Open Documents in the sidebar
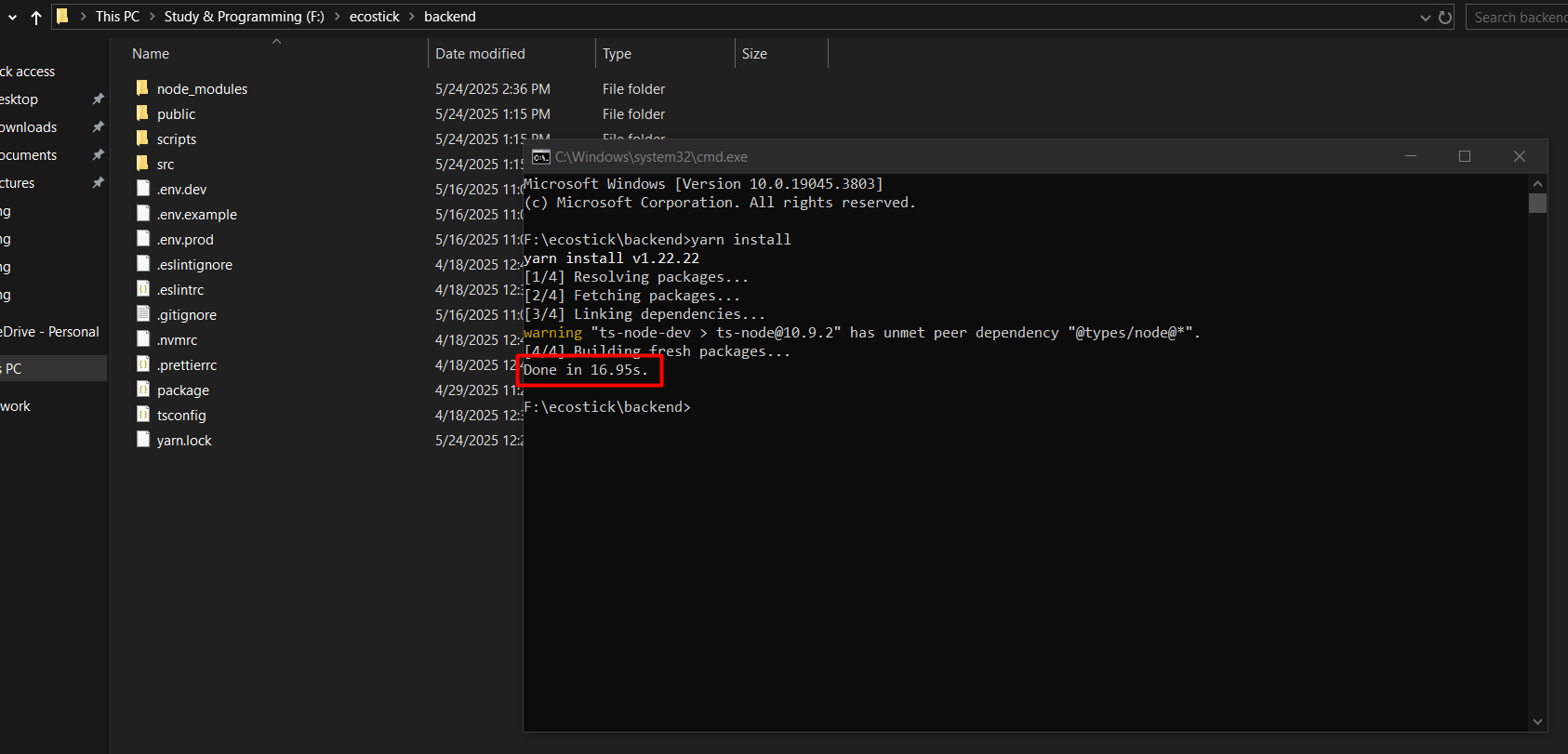This screenshot has width=1568, height=754. click(x=29, y=155)
